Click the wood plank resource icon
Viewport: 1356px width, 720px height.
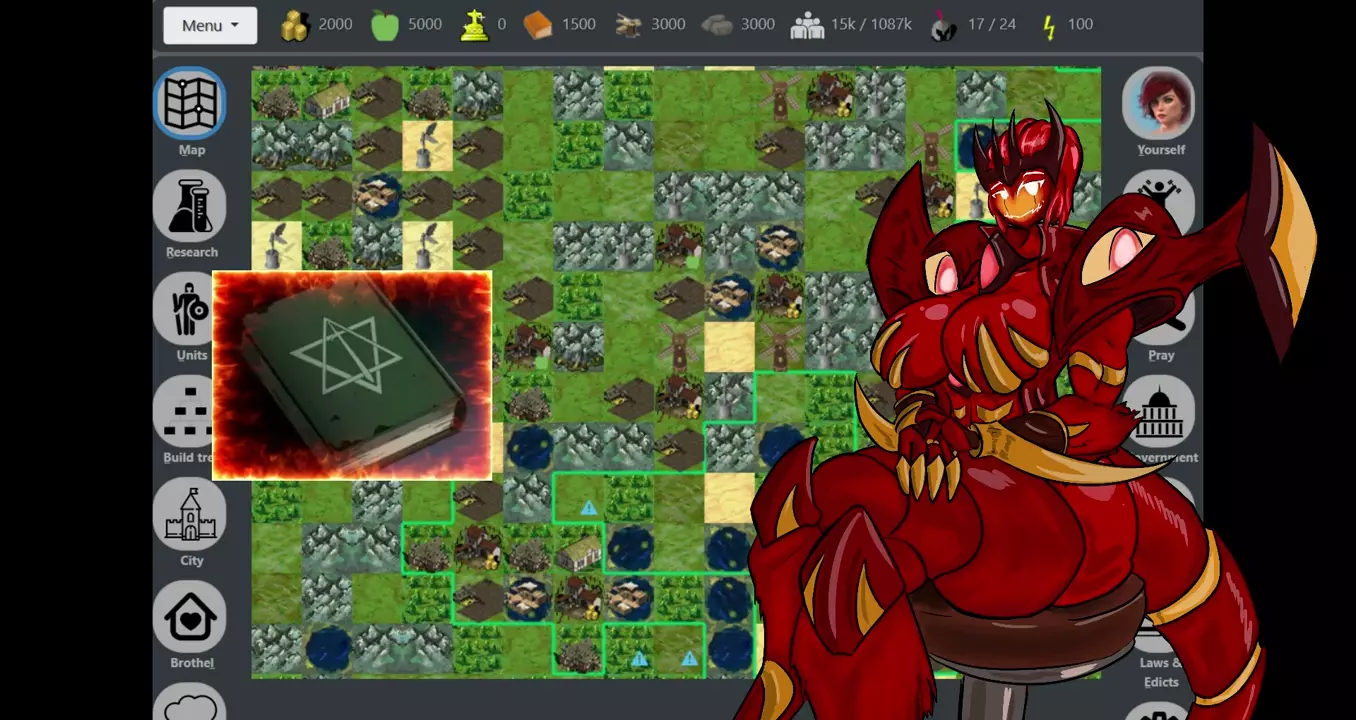tap(538, 25)
